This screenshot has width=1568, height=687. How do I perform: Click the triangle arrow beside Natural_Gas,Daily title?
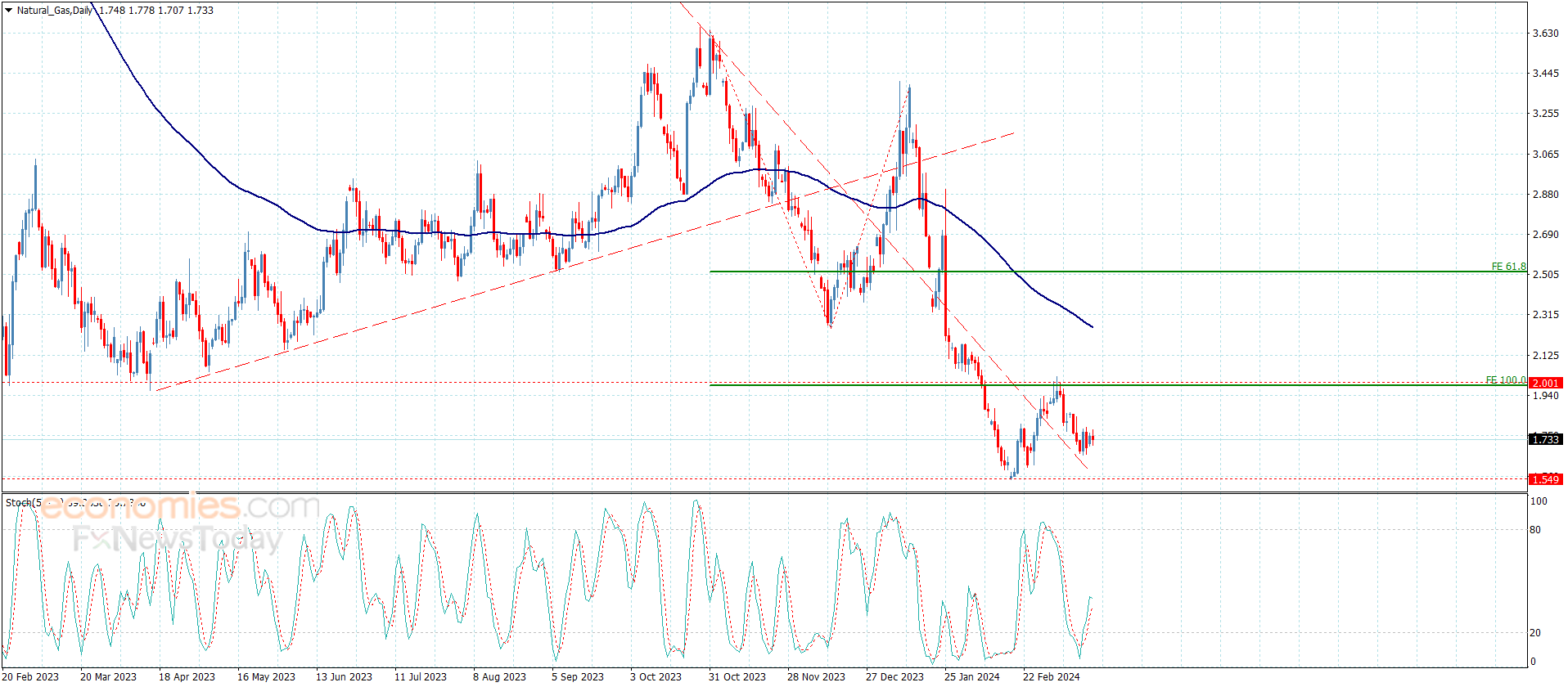click(x=8, y=11)
